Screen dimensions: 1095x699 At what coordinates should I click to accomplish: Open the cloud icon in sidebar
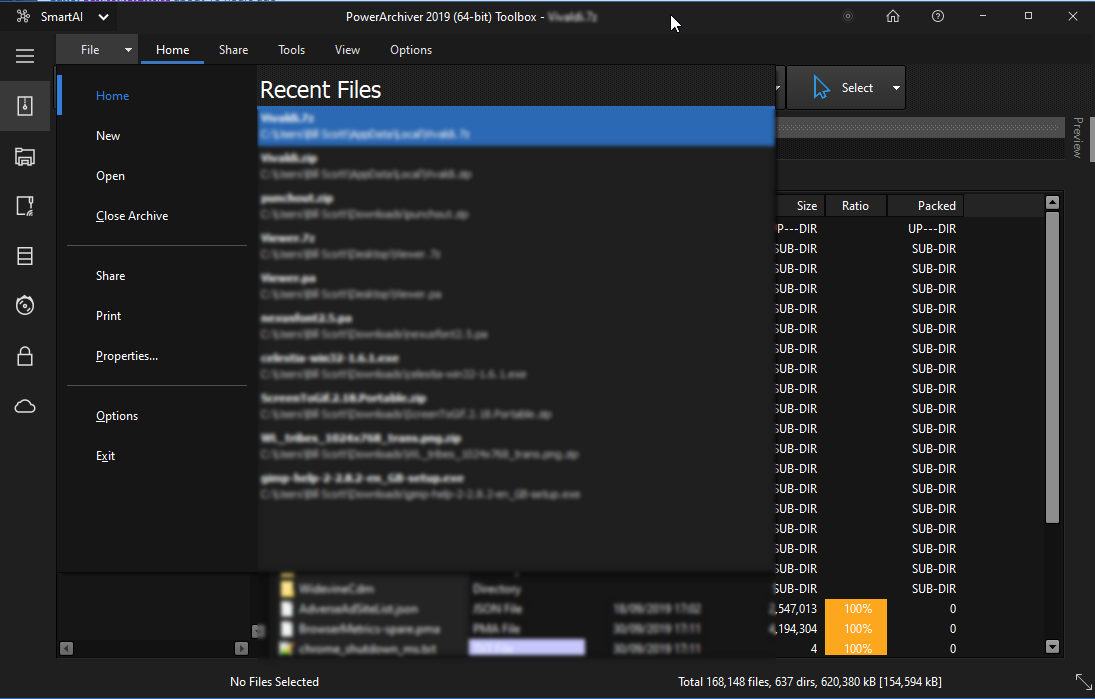(25, 405)
